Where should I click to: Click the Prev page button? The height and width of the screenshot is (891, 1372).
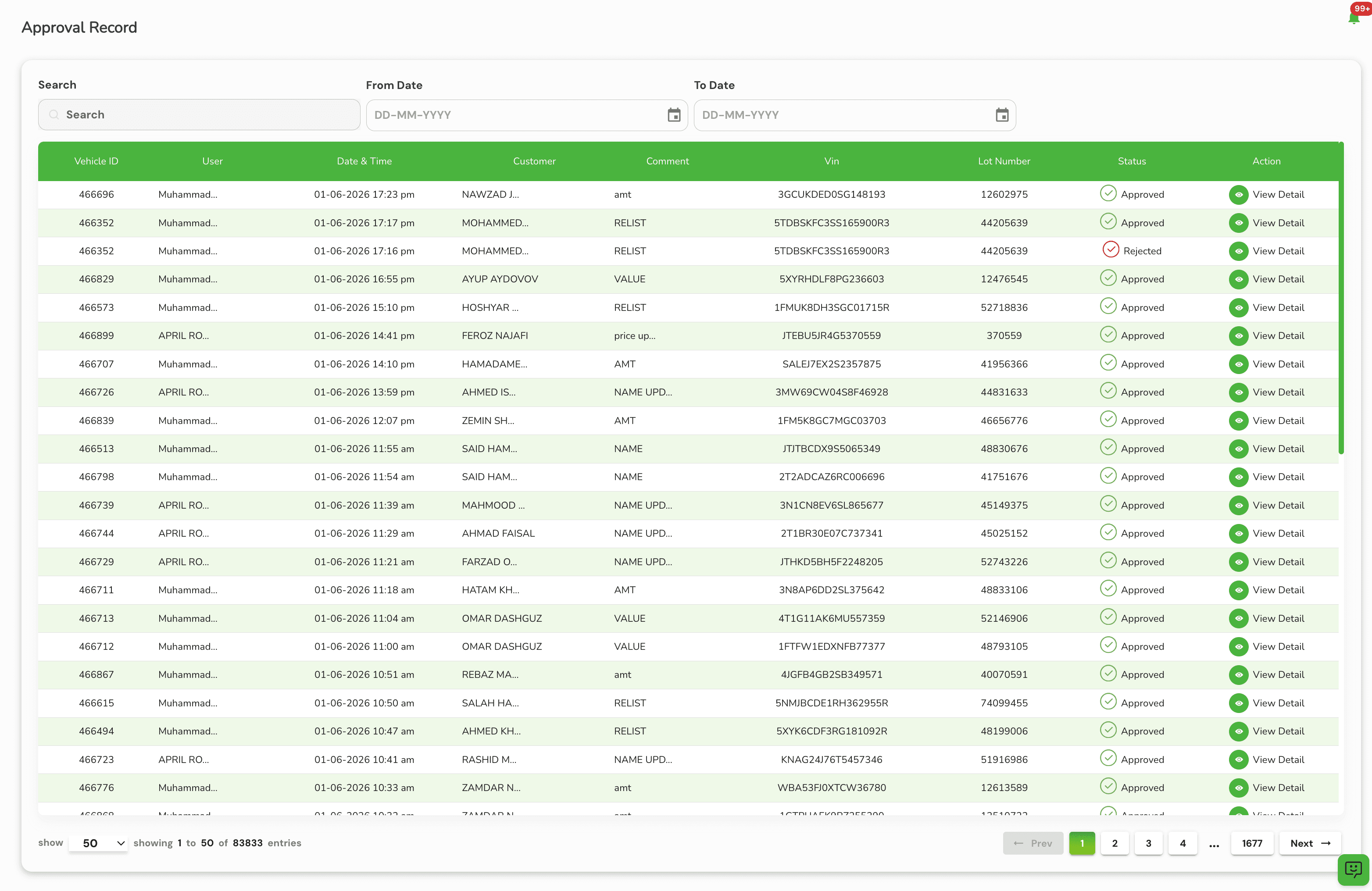(1033, 843)
